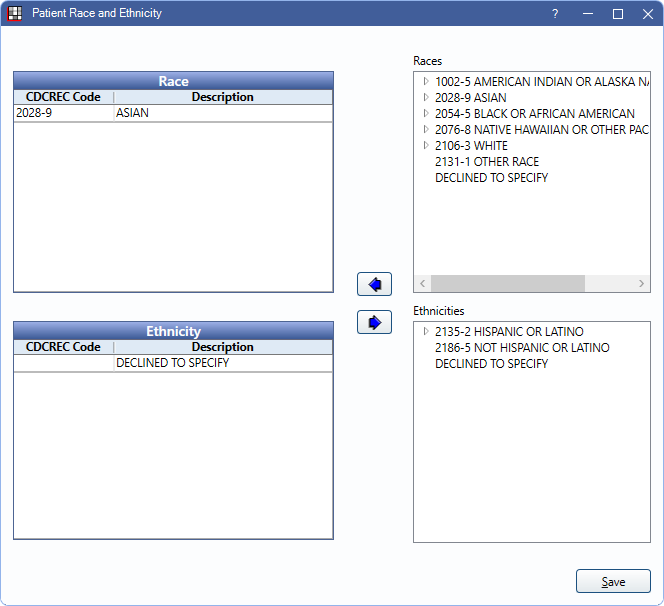Viewport: 664px width, 606px height.
Task: Click the left blue arrow button
Action: (374, 284)
